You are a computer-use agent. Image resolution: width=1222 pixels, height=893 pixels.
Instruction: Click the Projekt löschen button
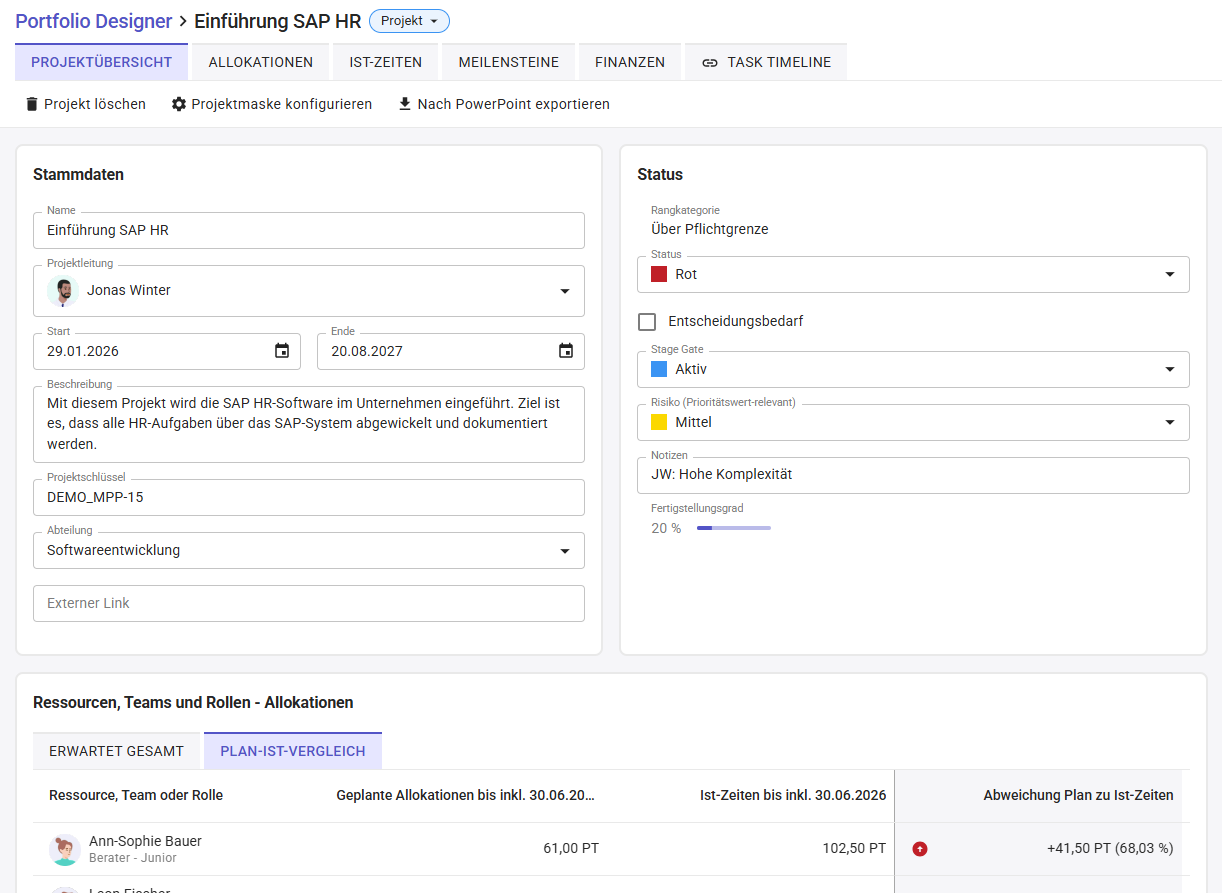pos(86,104)
